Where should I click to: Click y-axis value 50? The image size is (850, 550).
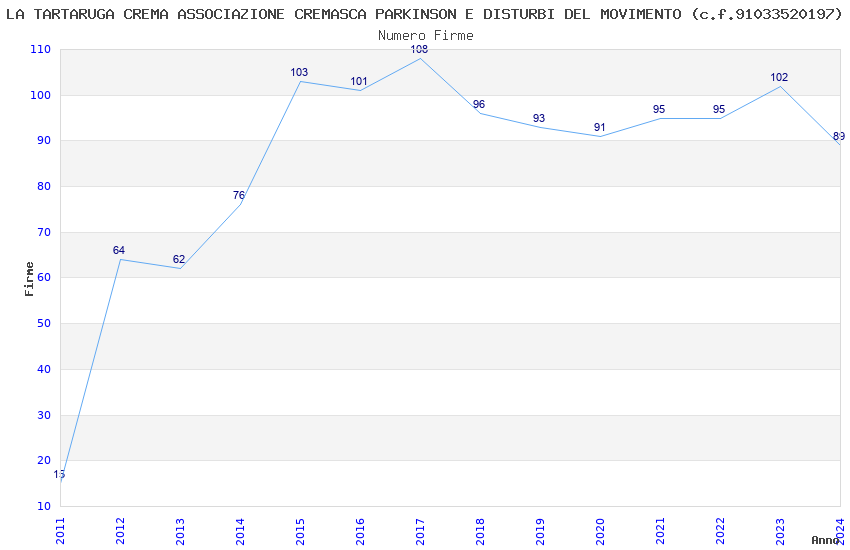[x=44, y=323]
